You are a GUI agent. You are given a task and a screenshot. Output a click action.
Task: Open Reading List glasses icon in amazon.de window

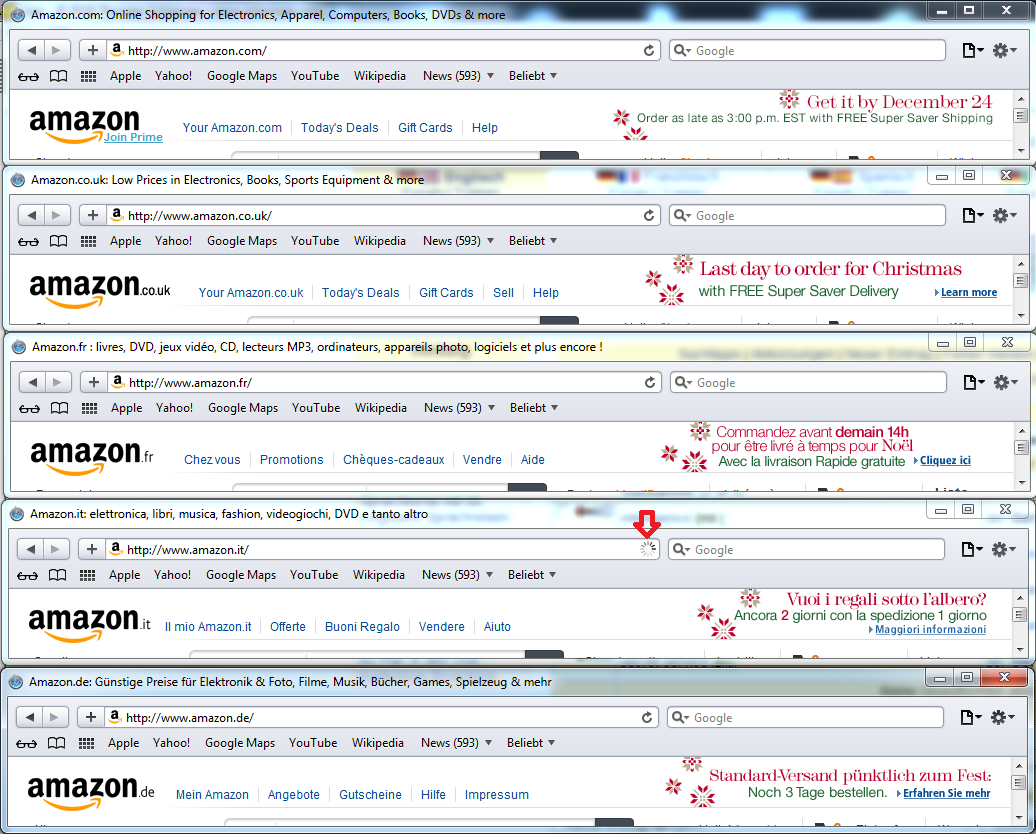pos(26,743)
